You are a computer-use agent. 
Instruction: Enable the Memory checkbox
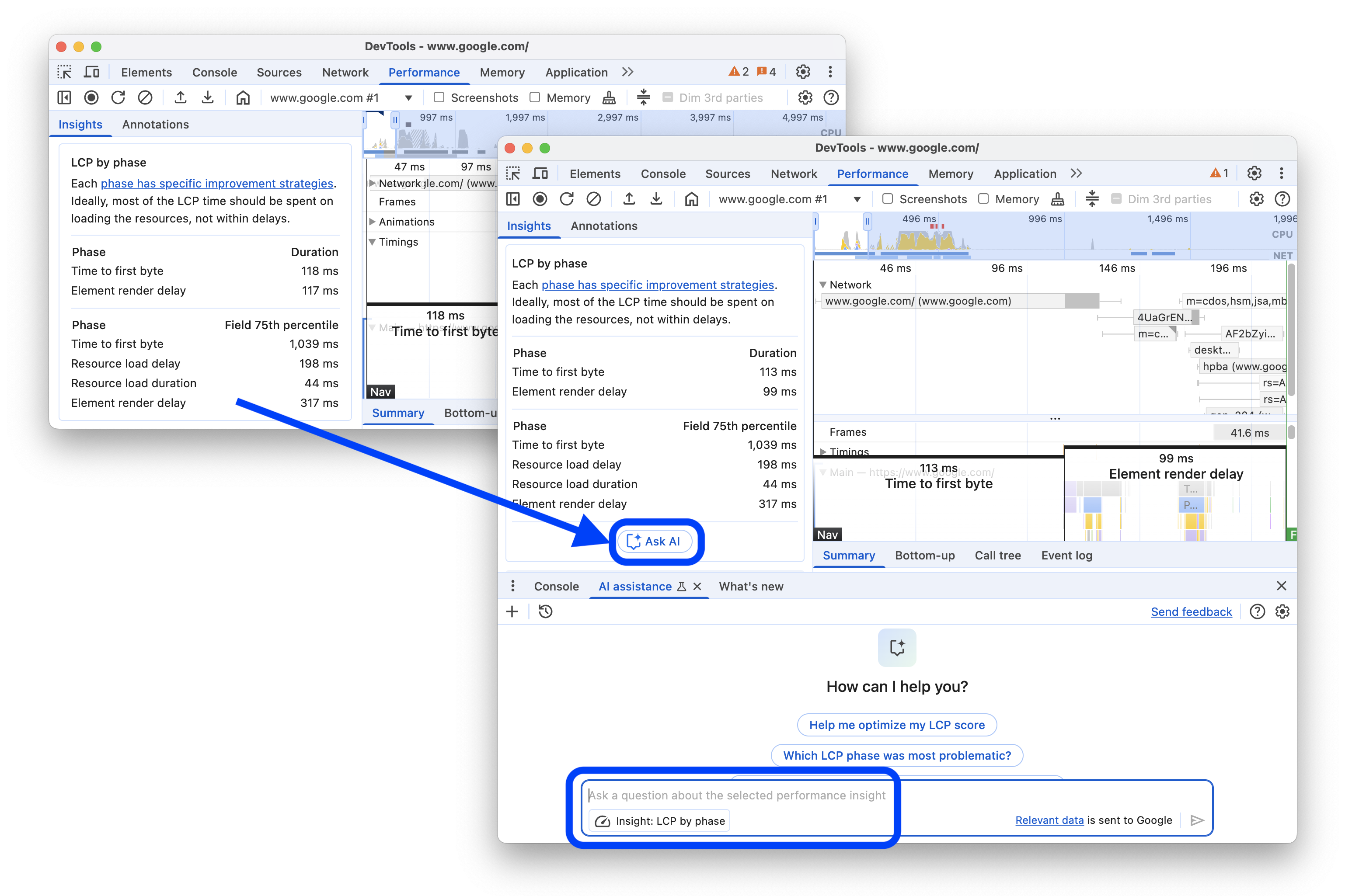tap(985, 199)
